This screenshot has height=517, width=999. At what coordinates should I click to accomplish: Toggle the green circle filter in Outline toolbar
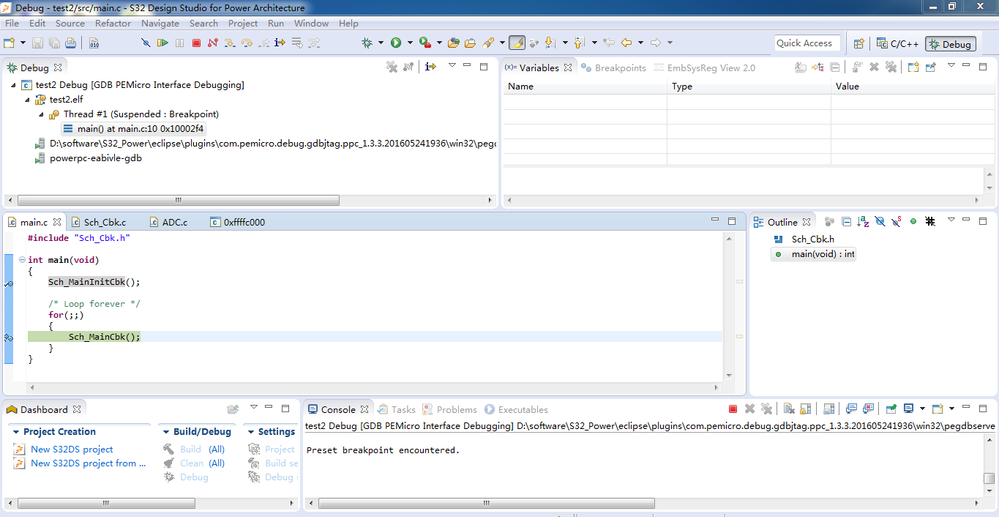pyautogui.click(x=913, y=222)
